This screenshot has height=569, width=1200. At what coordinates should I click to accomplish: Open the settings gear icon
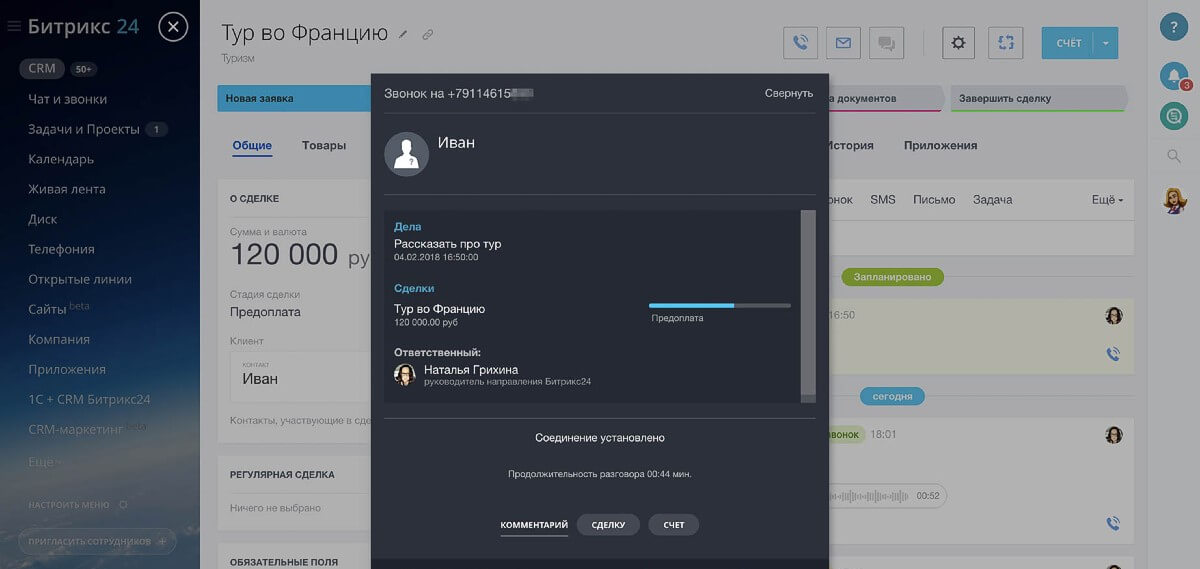tap(958, 43)
